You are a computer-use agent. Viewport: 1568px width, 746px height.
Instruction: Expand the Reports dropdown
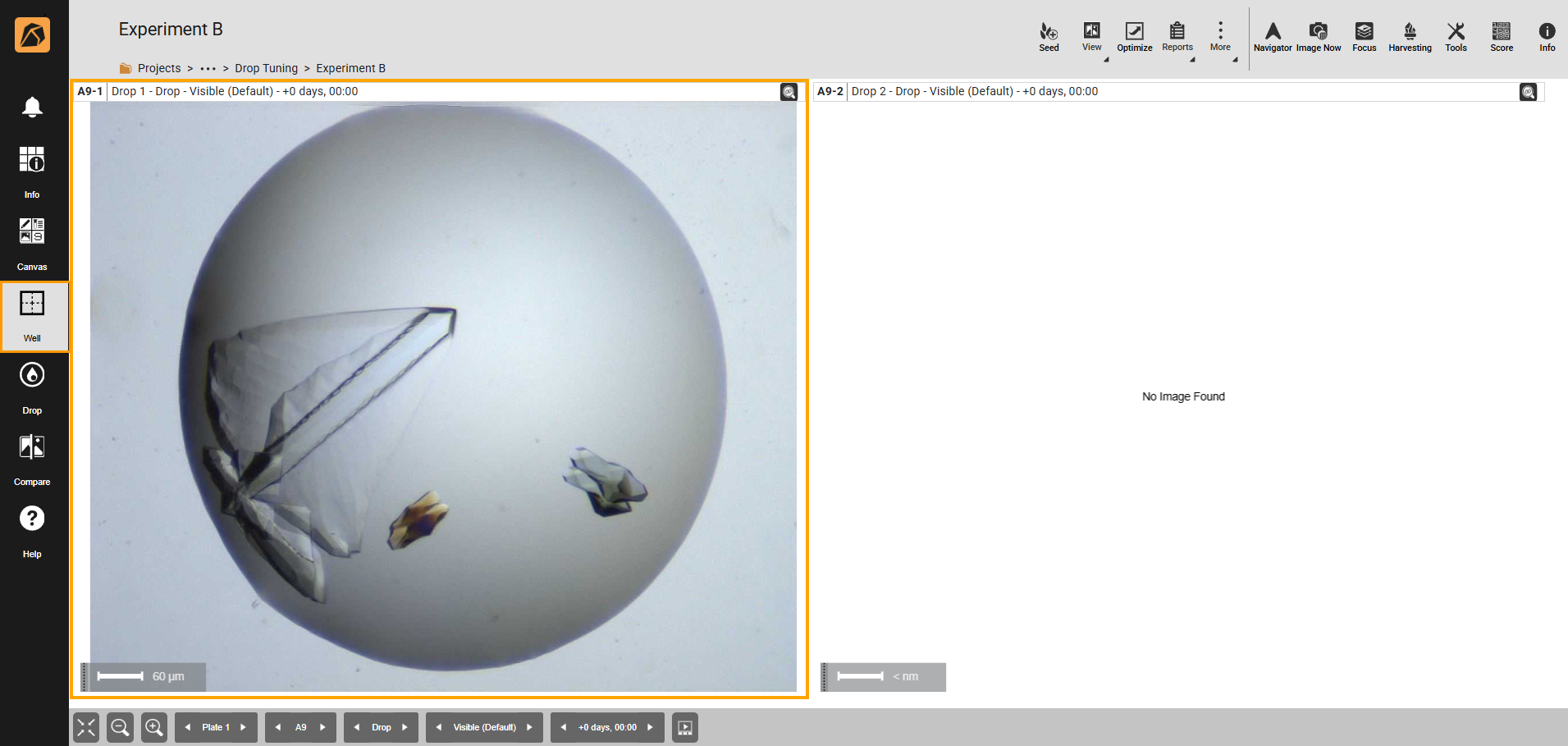tap(1177, 37)
